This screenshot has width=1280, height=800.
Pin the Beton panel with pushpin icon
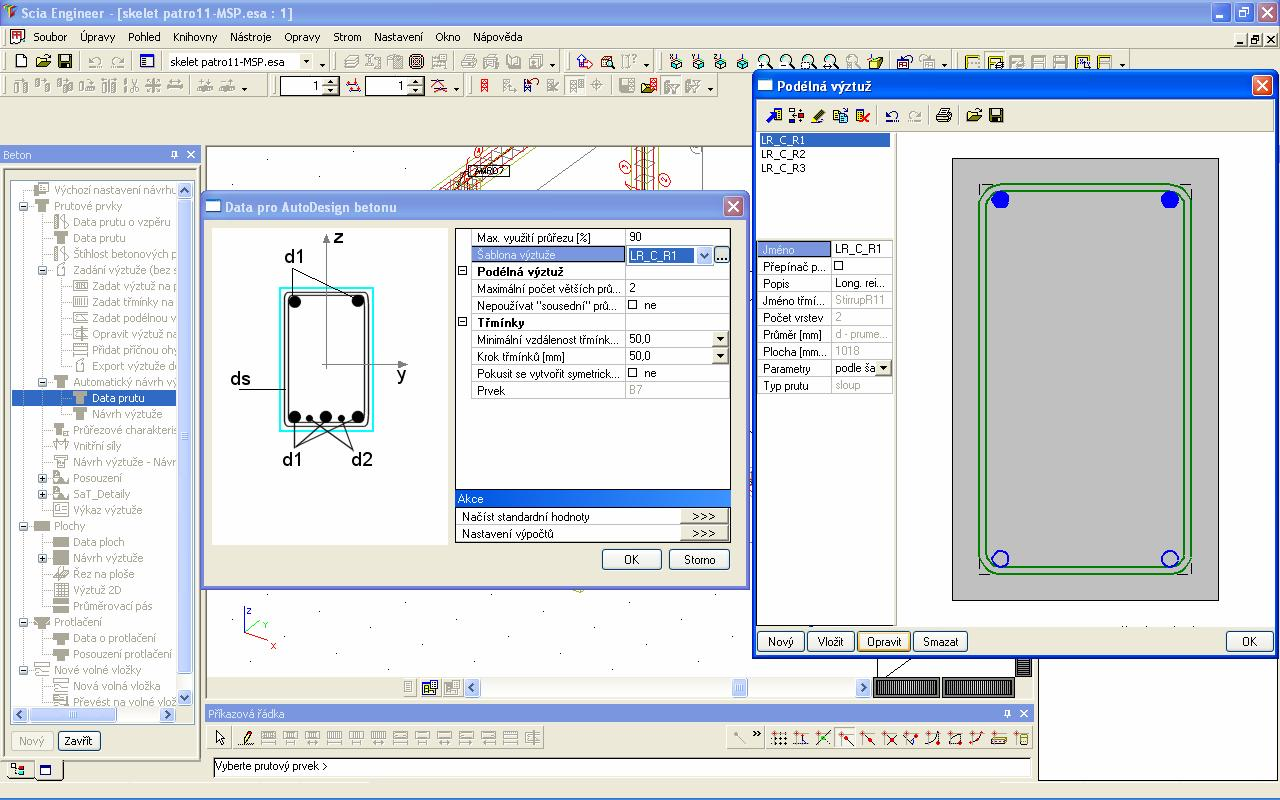(174, 155)
